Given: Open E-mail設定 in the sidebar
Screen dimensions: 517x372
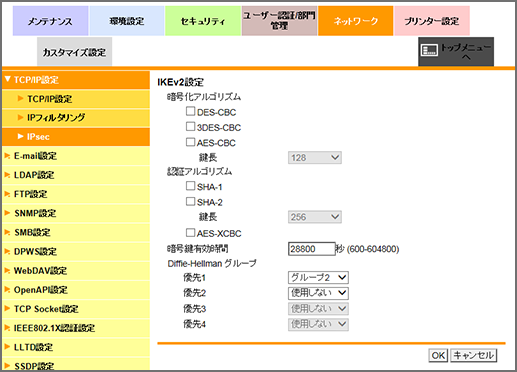Looking at the screenshot, I should [x=76, y=156].
